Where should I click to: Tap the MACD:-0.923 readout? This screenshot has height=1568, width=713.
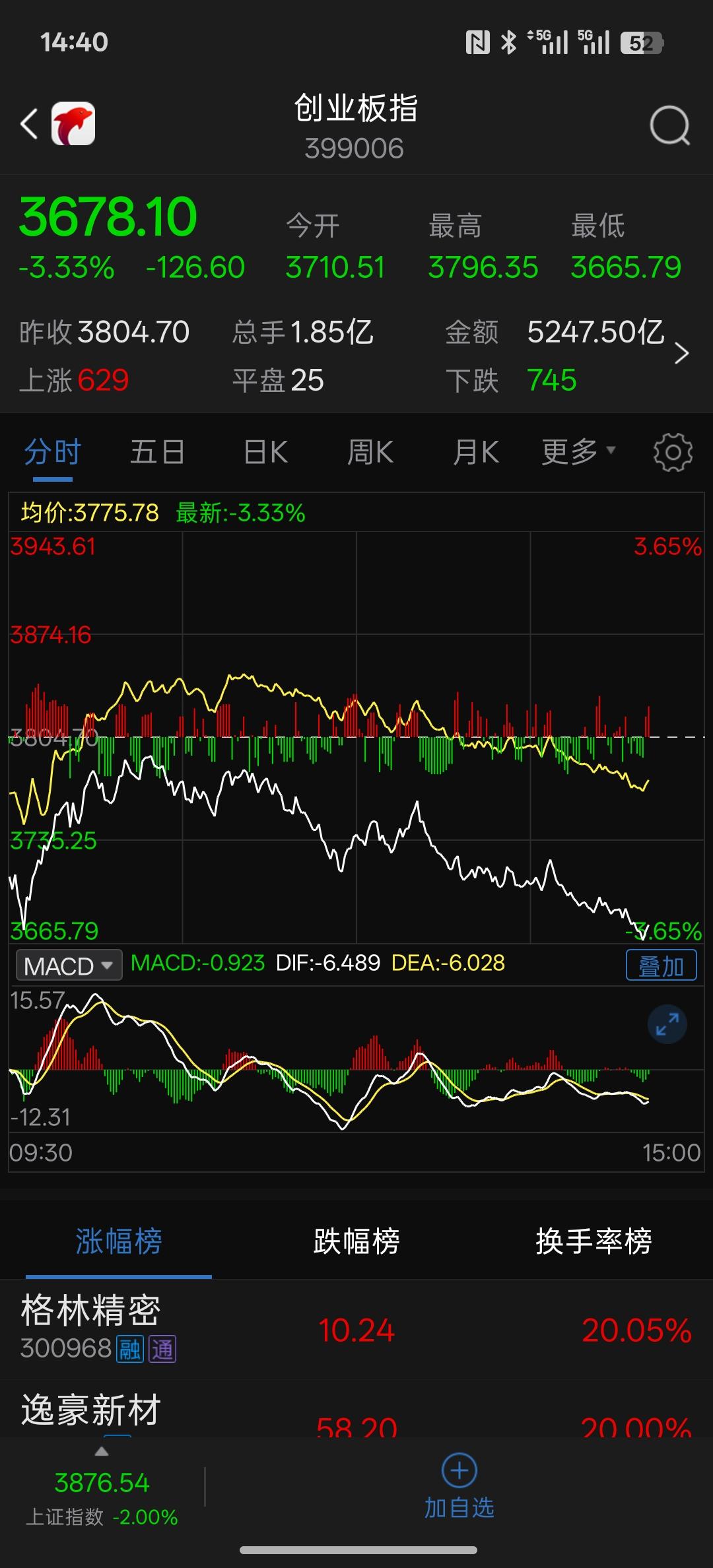tap(197, 963)
